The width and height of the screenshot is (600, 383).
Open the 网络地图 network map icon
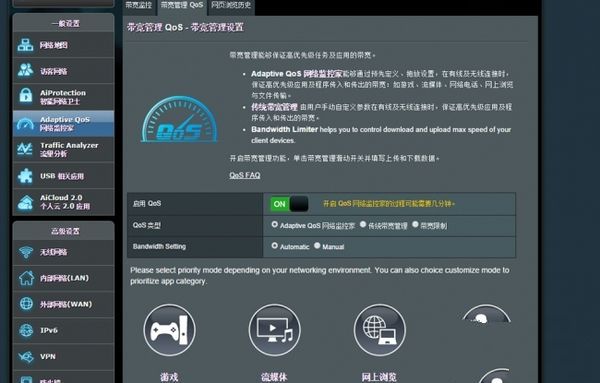pyautogui.click(x=25, y=45)
